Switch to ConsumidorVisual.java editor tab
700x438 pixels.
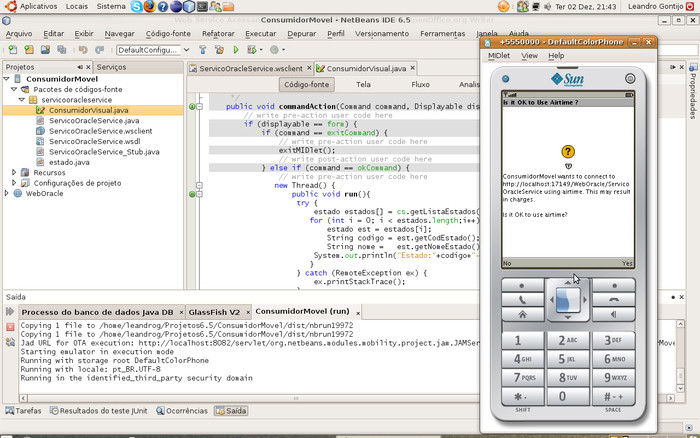click(366, 68)
